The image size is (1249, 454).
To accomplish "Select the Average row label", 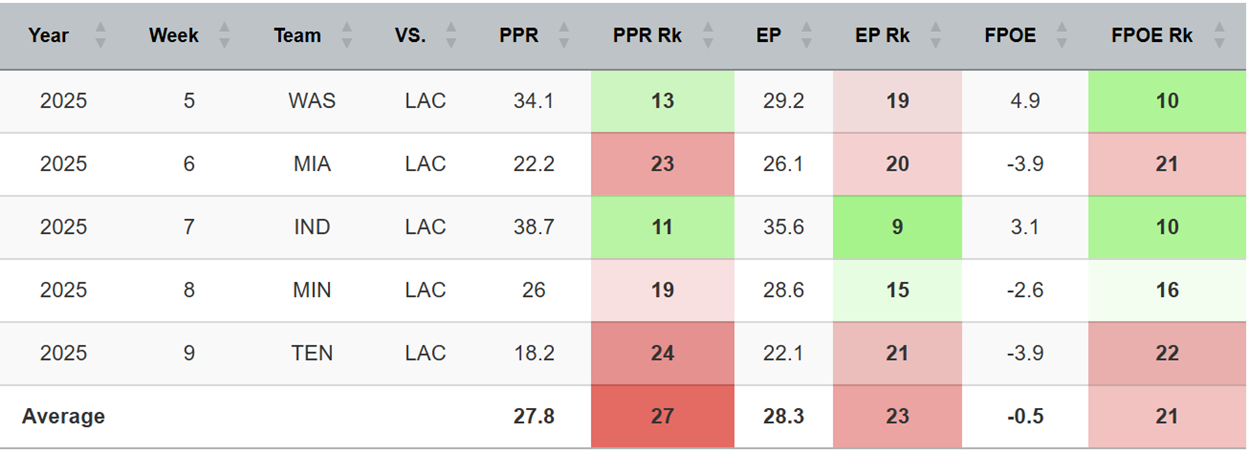I will 63,416.
